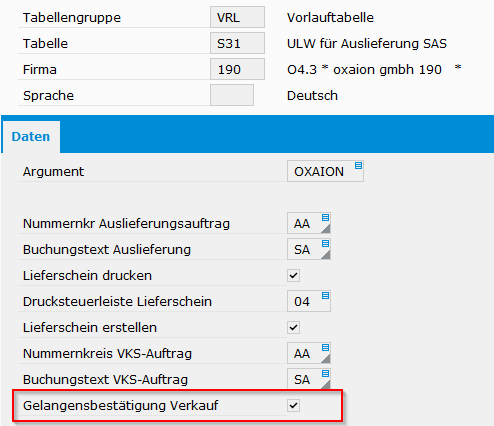Image resolution: width=494 pixels, height=426 pixels.
Task: Expand corner triangle of Buchungstext Auslieferung field
Action: 326,255
